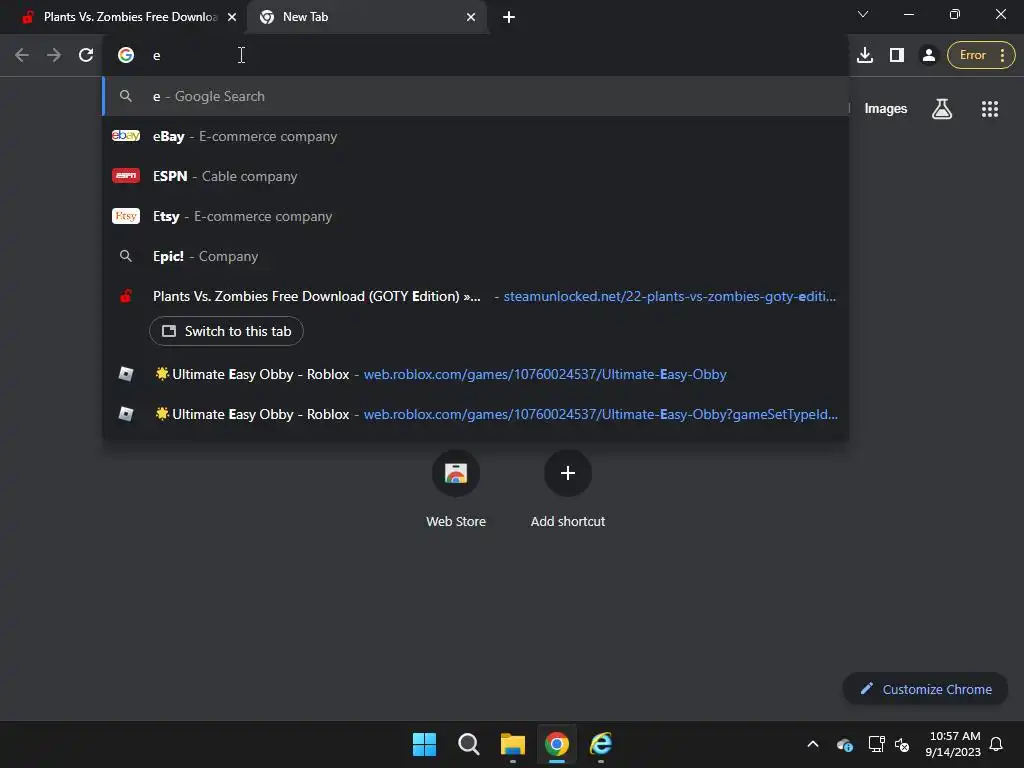Open first Ultimate Easy Obby Roblox suggestion
This screenshot has height=768, width=1024.
tap(475, 374)
